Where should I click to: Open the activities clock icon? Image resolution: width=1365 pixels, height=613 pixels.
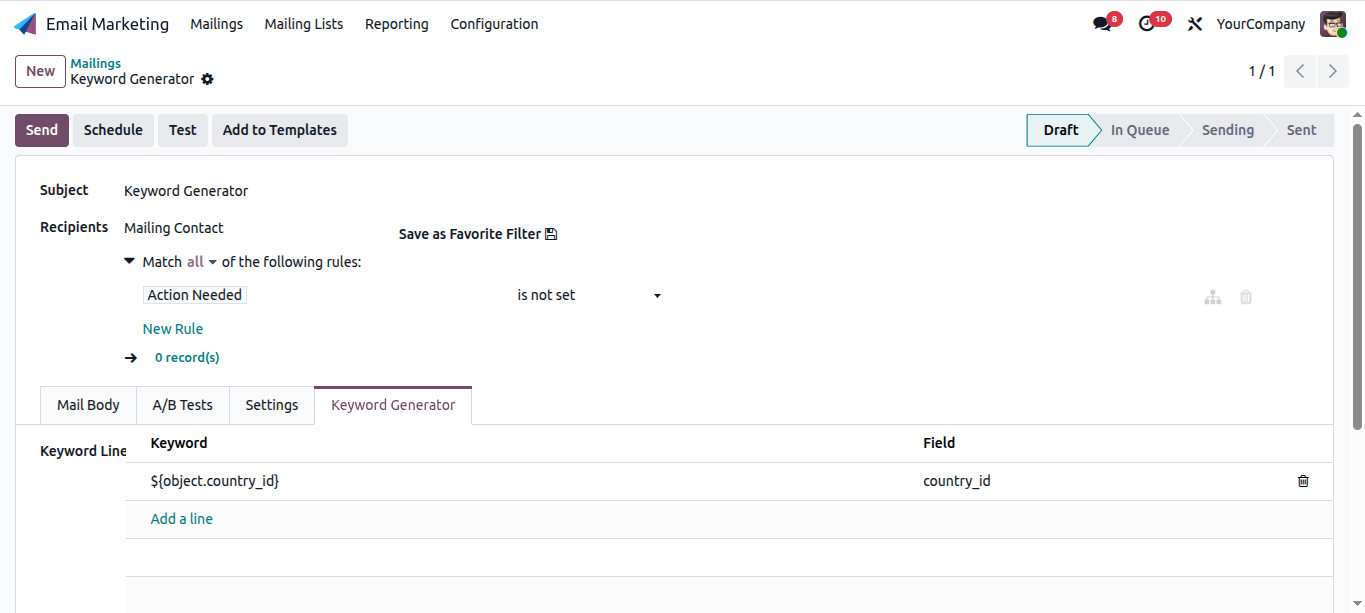point(1147,24)
